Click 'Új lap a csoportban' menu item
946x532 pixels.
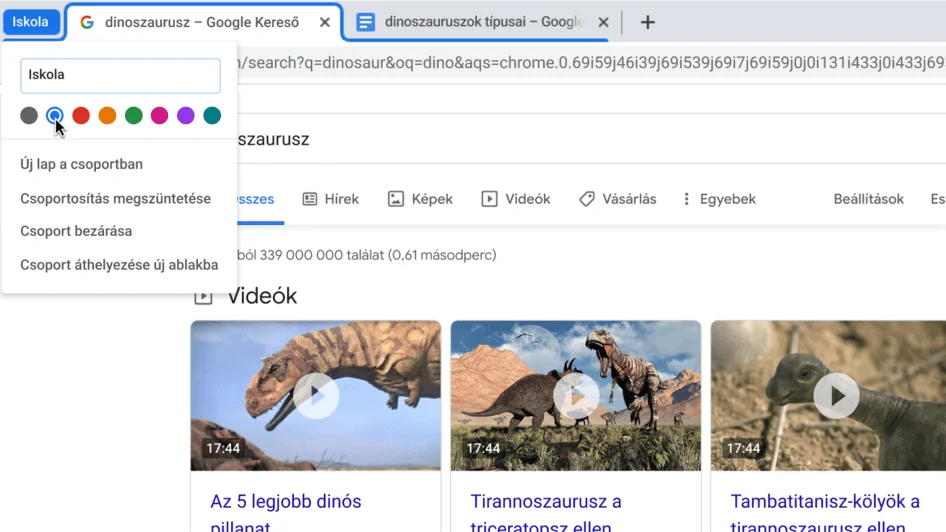tap(81, 164)
